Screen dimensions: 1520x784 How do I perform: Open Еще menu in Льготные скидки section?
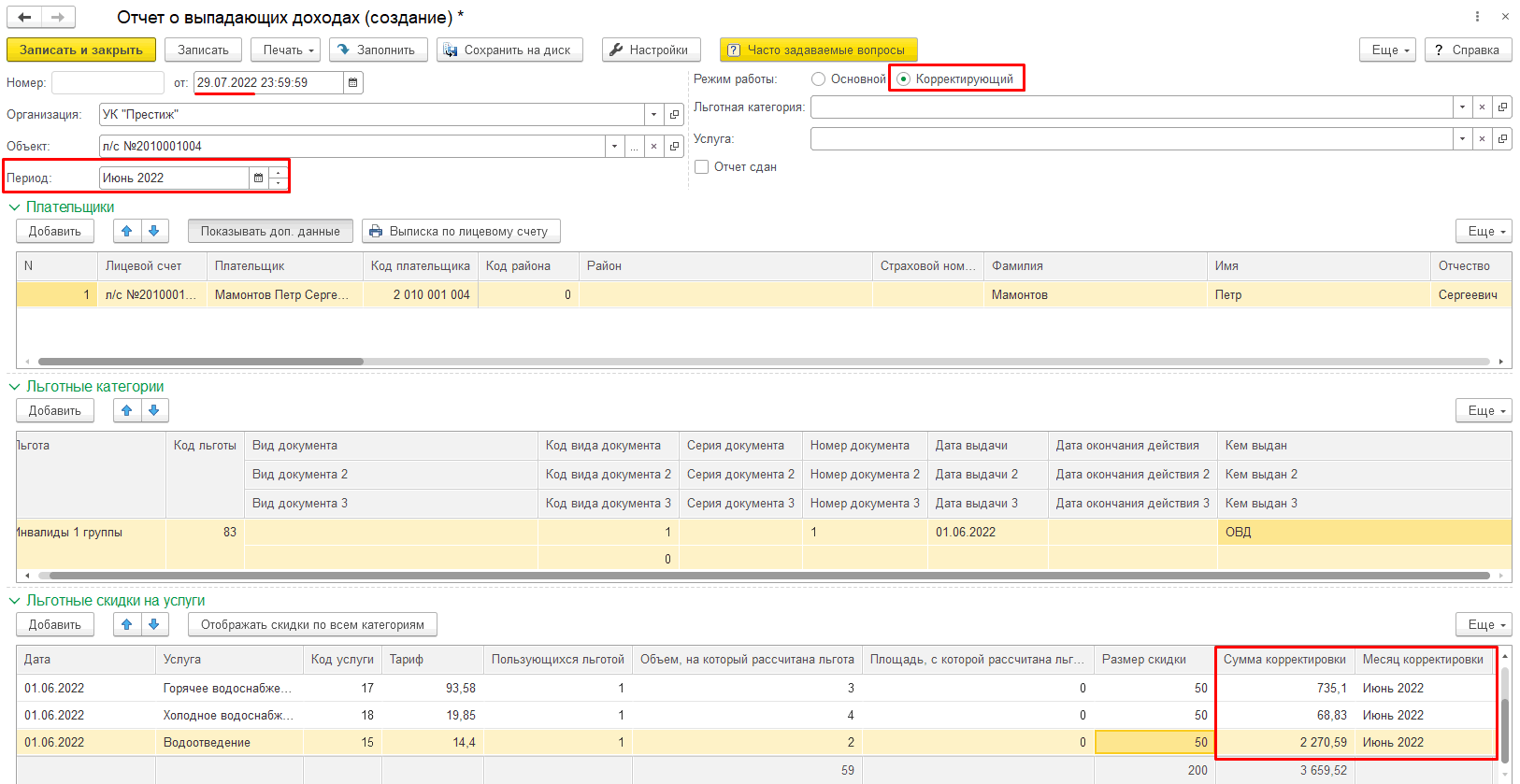(x=1484, y=624)
